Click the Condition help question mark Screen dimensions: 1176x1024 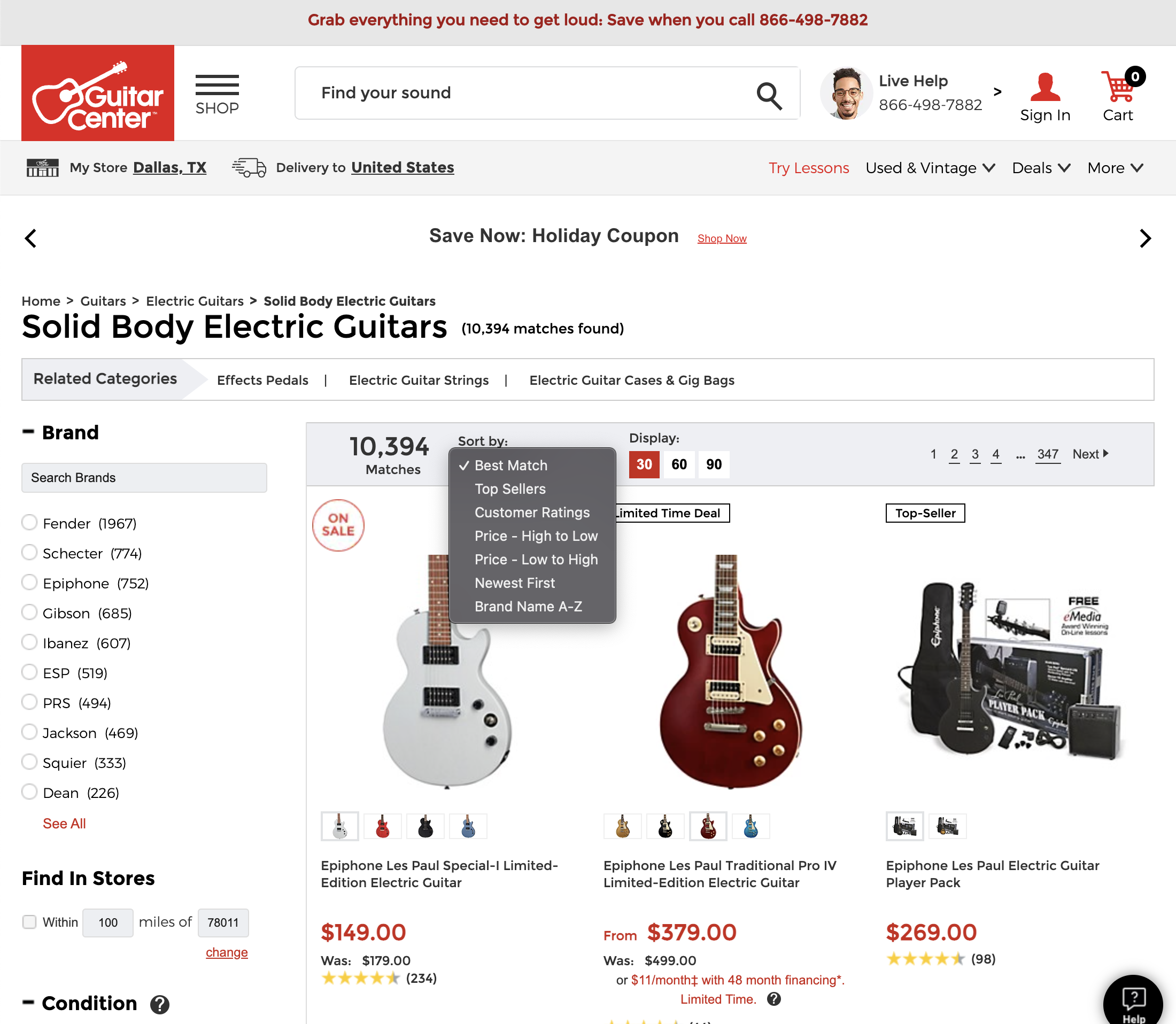pyautogui.click(x=160, y=1004)
